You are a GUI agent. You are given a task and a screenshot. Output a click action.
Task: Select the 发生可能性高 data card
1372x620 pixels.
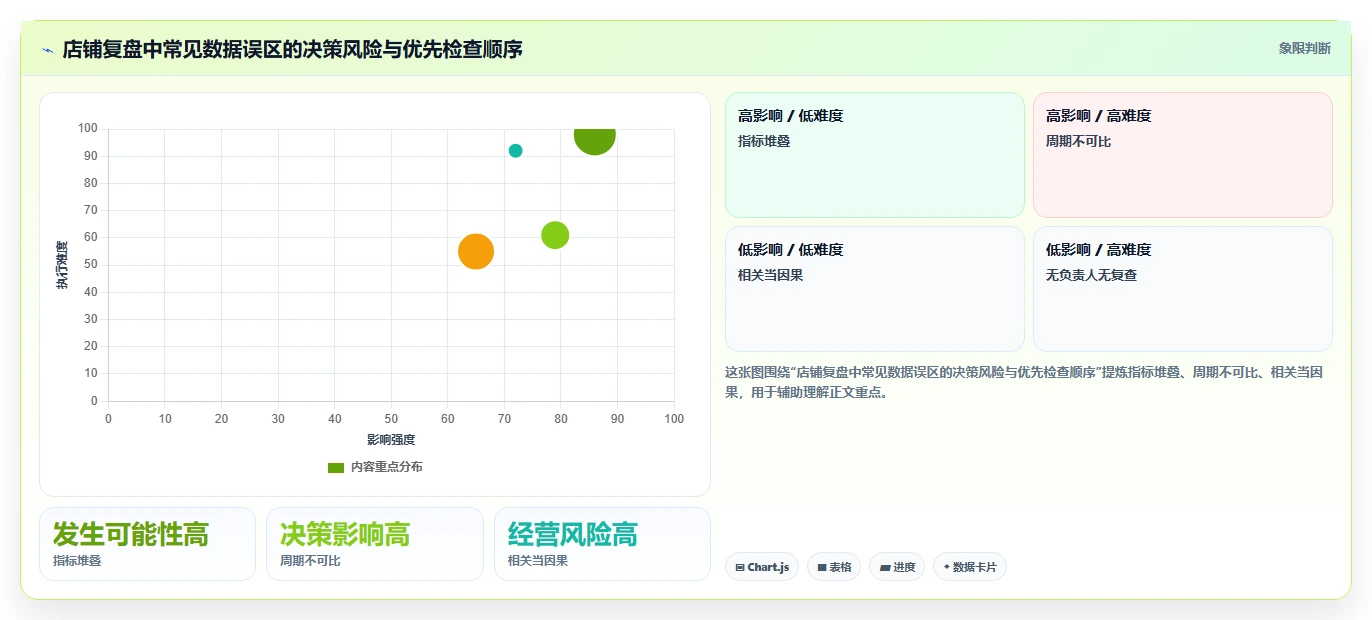tap(147, 544)
